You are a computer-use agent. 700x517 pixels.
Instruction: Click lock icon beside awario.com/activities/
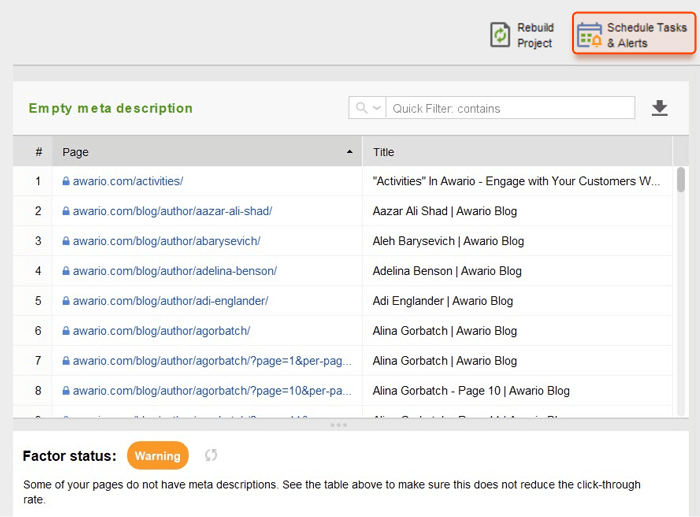66,181
